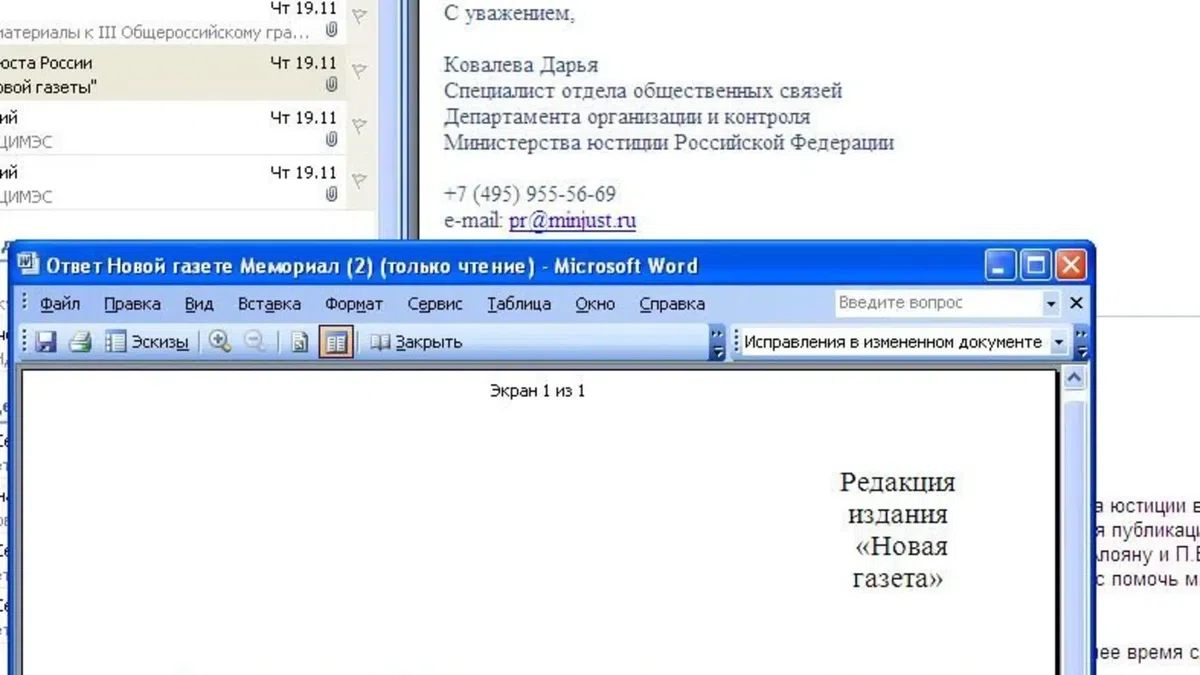The image size is (1200, 675).
Task: Click the Print icon in Word toolbar
Action: pos(80,342)
